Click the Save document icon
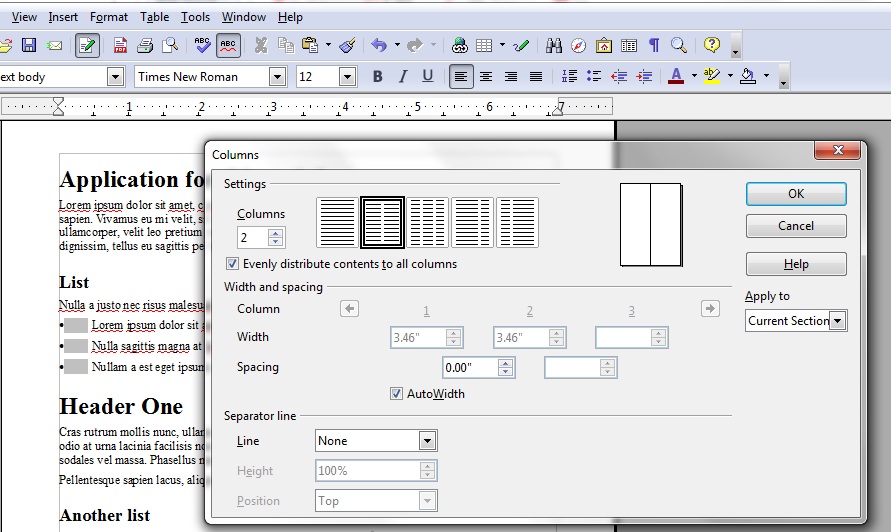Image resolution: width=891 pixels, height=532 pixels. (x=29, y=45)
